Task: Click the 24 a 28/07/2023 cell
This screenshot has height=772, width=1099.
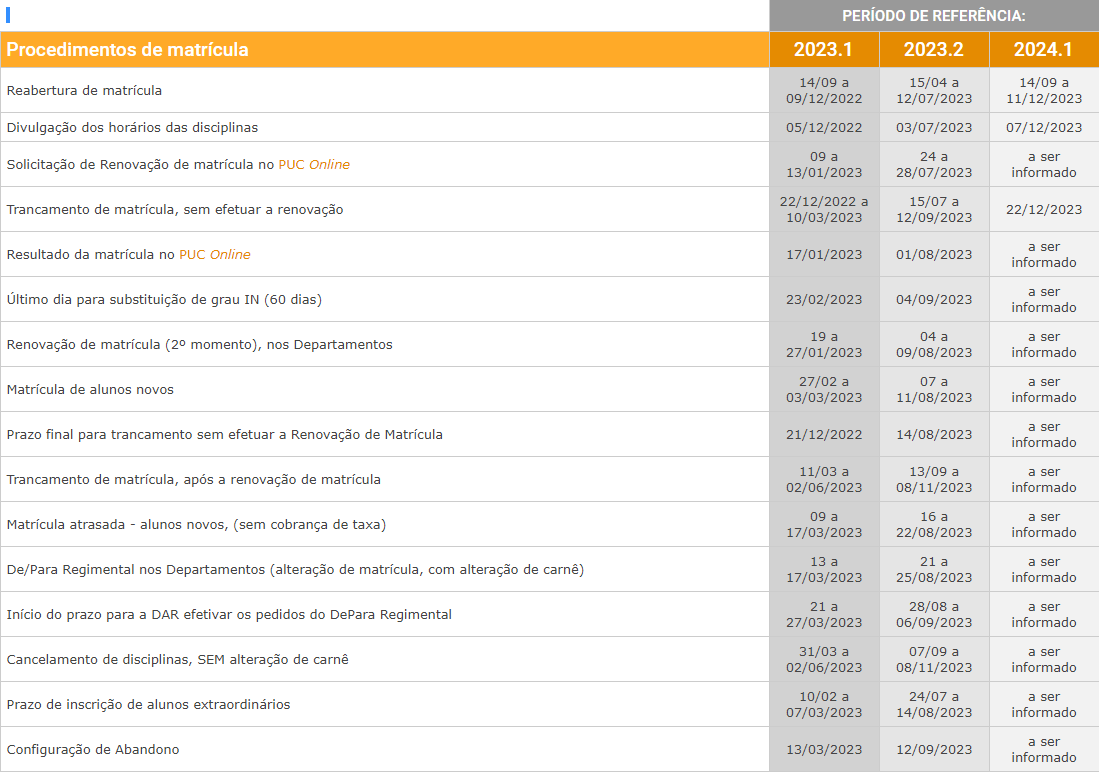Action: click(934, 165)
